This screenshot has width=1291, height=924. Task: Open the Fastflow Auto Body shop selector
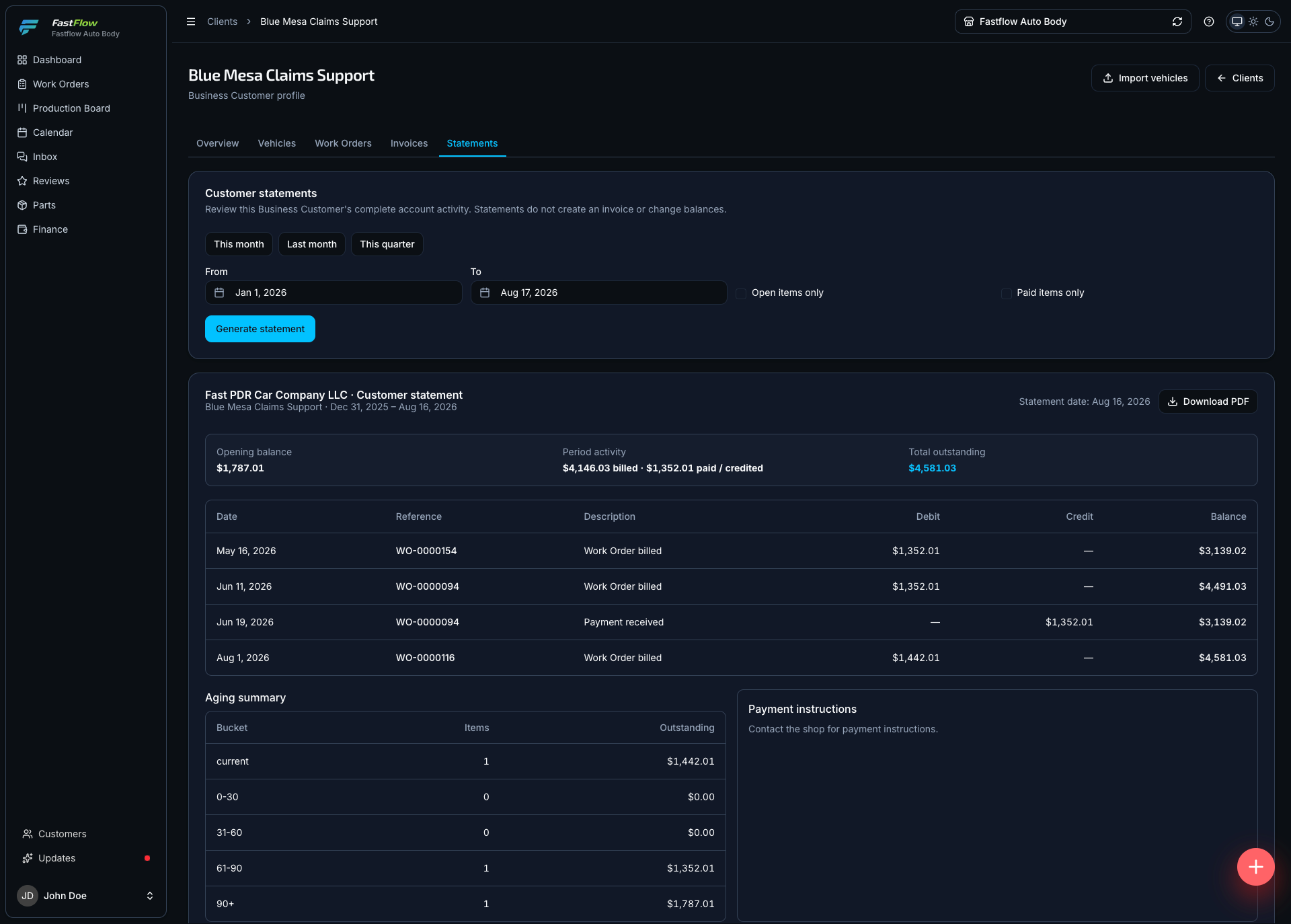(x=1072, y=22)
